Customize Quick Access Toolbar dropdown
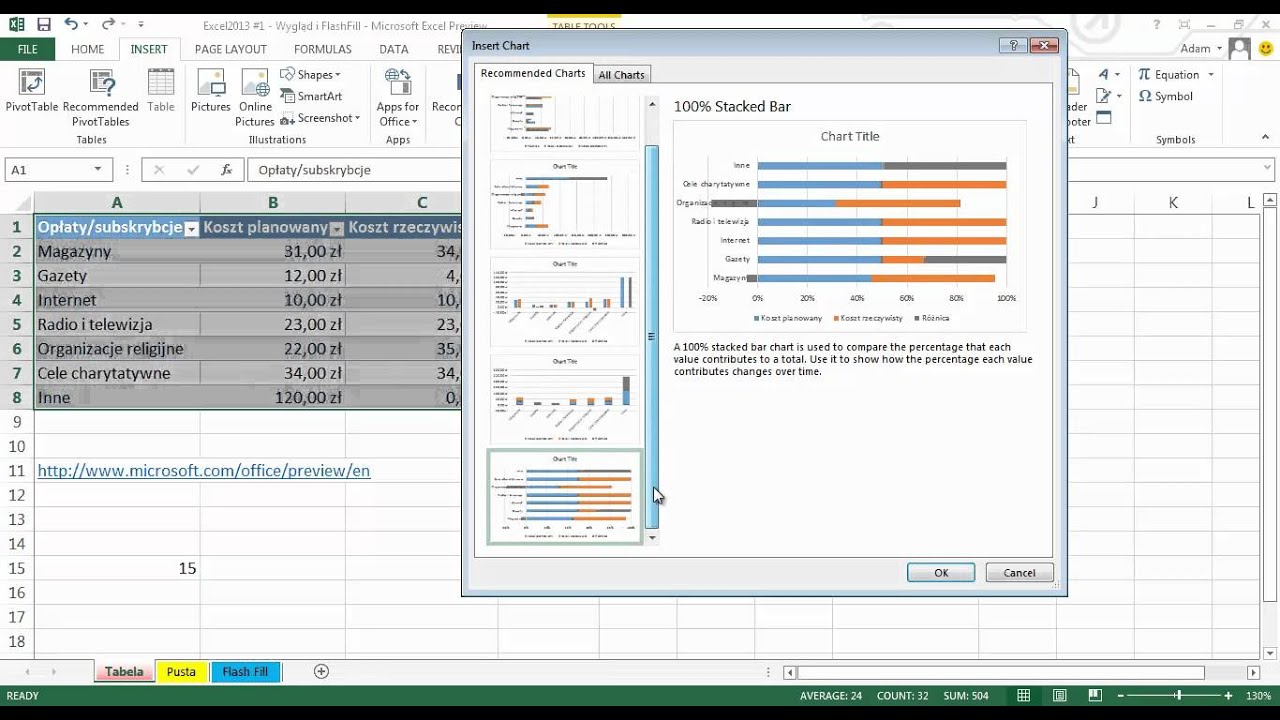 tap(141, 24)
